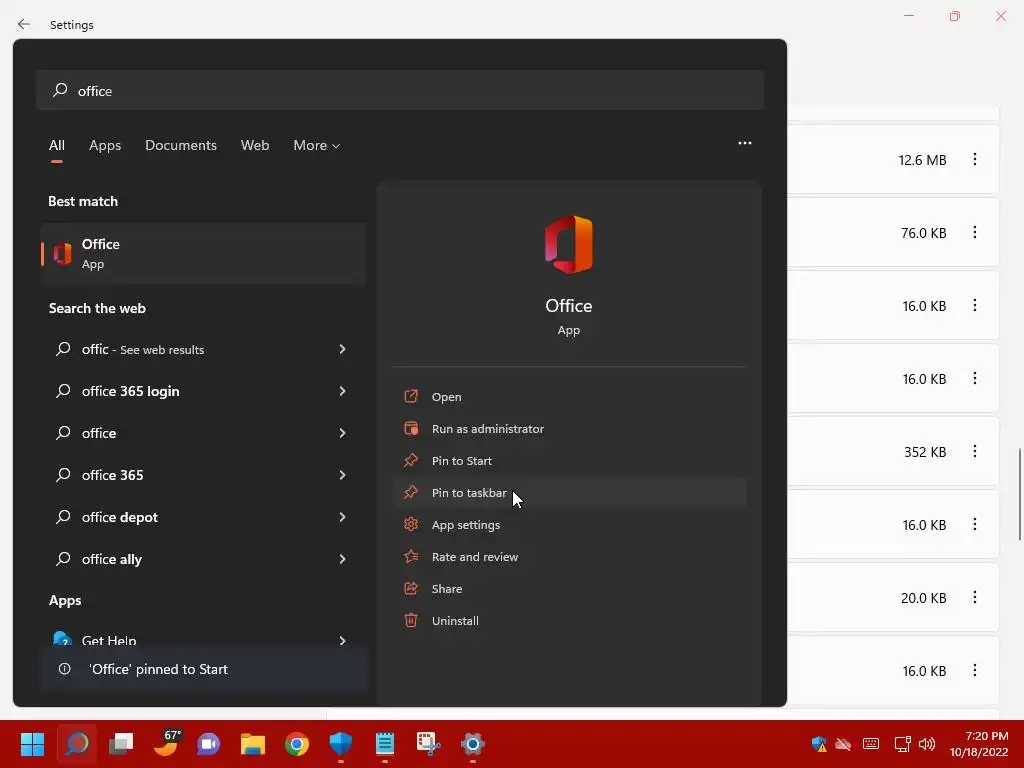
Task: Expand the 'office 365' suggestion arrow
Action: tap(342, 475)
